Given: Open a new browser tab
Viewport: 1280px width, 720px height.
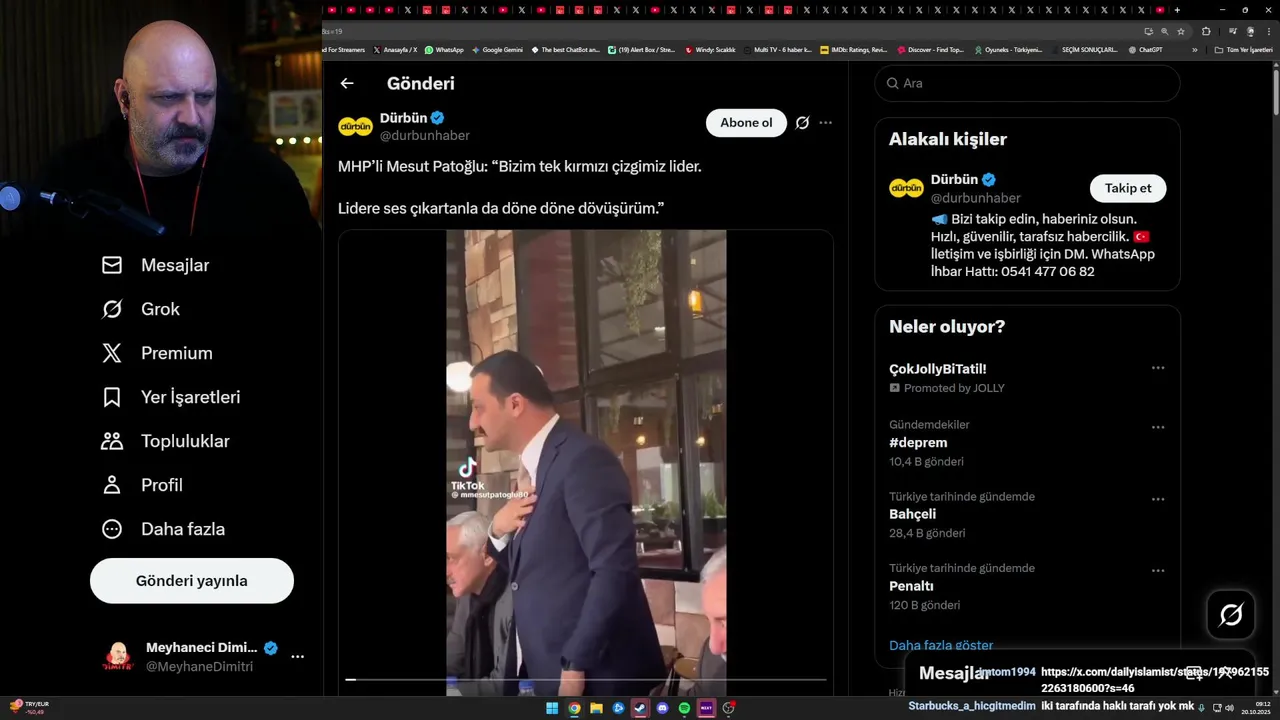Looking at the screenshot, I should coord(1177,10).
